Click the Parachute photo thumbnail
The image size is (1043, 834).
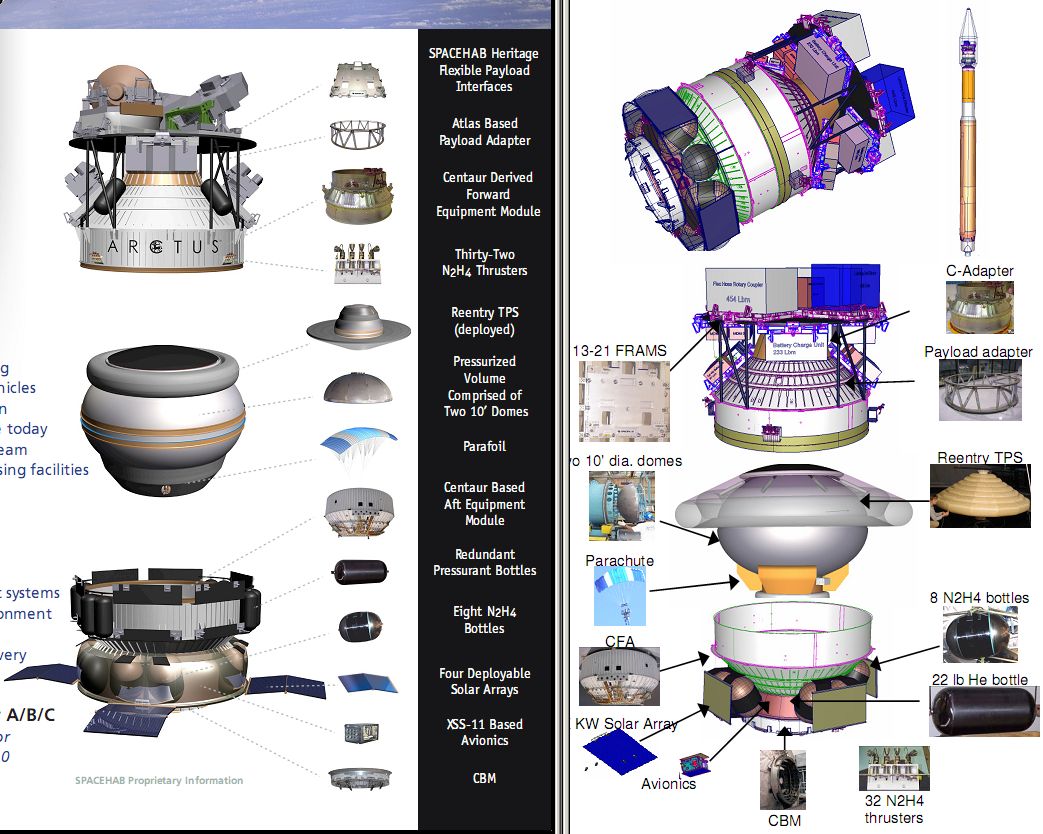[x=619, y=596]
